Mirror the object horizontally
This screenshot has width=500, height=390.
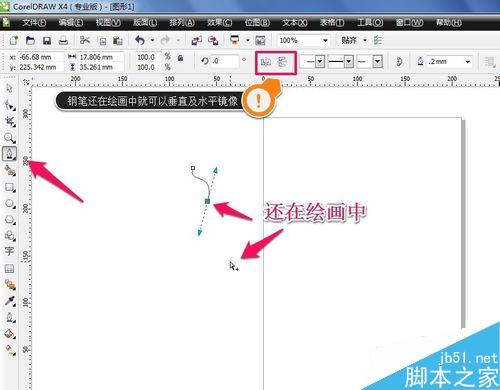(x=266, y=62)
